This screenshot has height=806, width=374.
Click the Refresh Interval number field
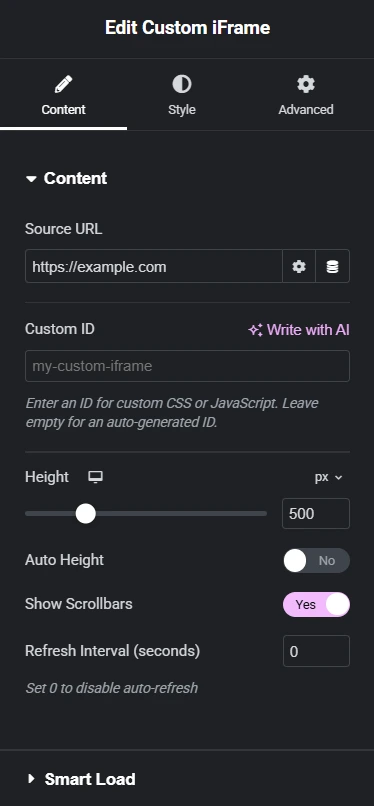(316, 651)
